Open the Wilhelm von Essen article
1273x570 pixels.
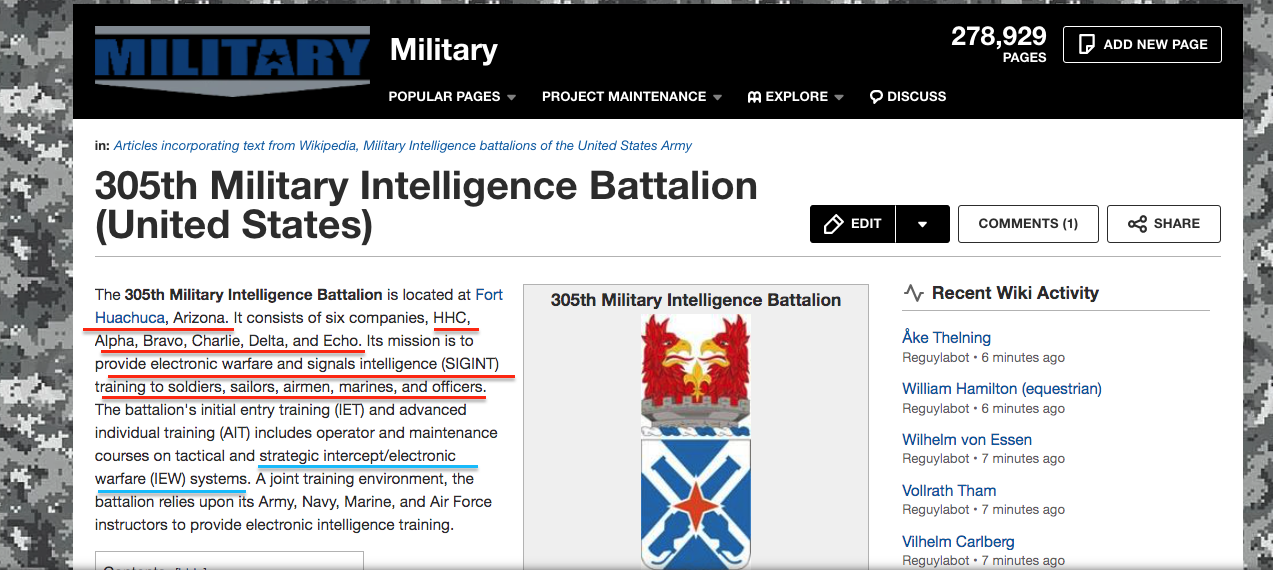(x=967, y=440)
